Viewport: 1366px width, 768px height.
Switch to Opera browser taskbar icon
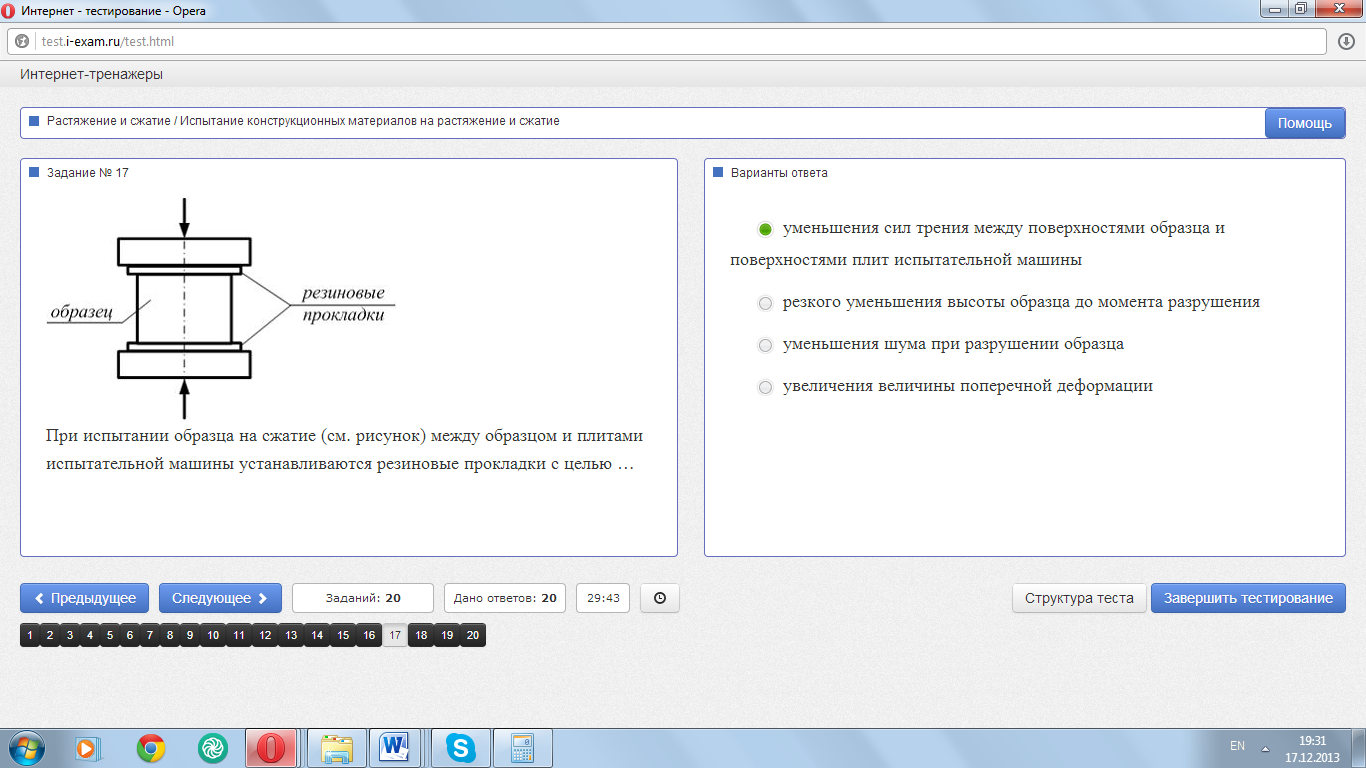[x=273, y=748]
